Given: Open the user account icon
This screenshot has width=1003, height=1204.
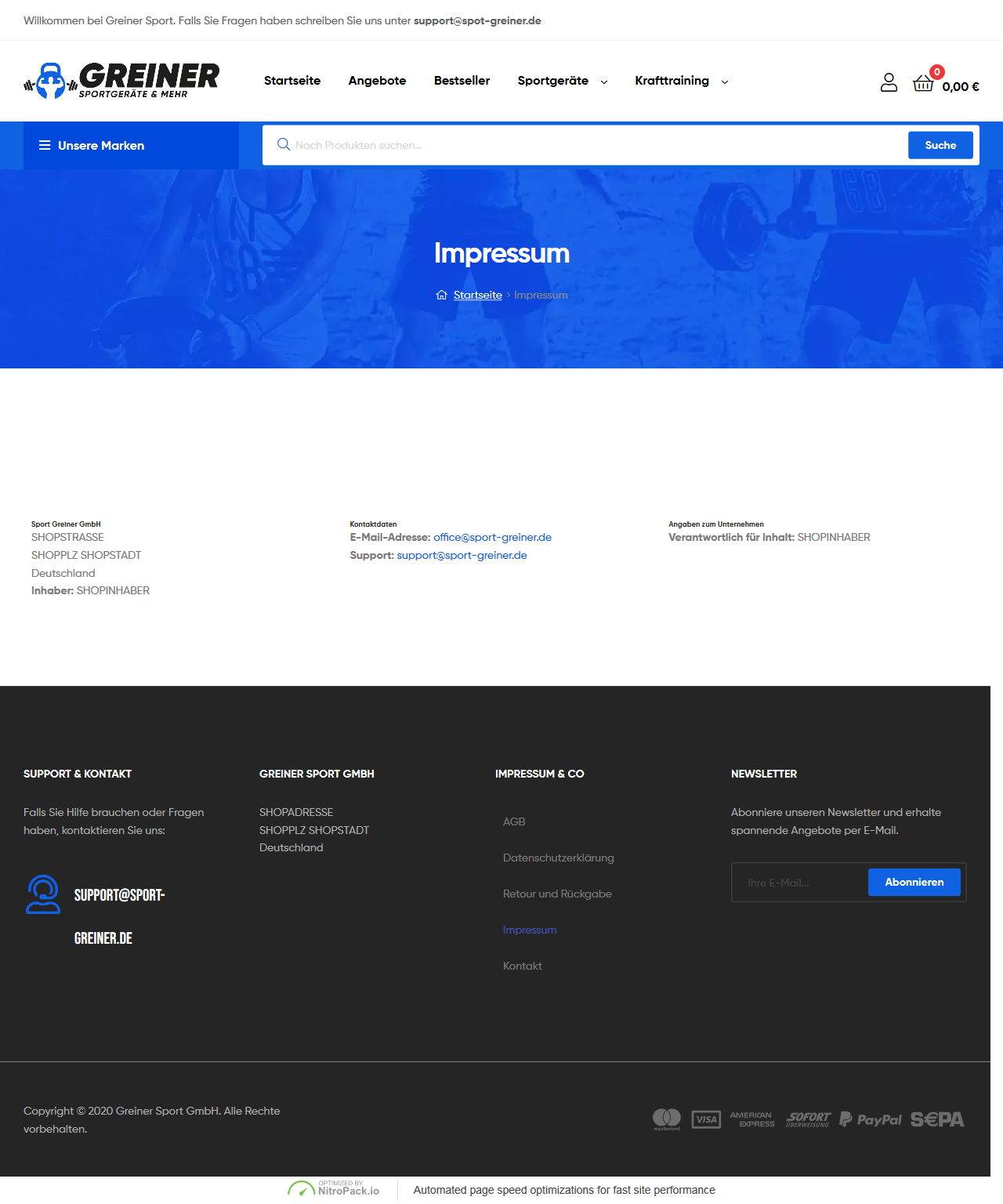Looking at the screenshot, I should [x=889, y=82].
